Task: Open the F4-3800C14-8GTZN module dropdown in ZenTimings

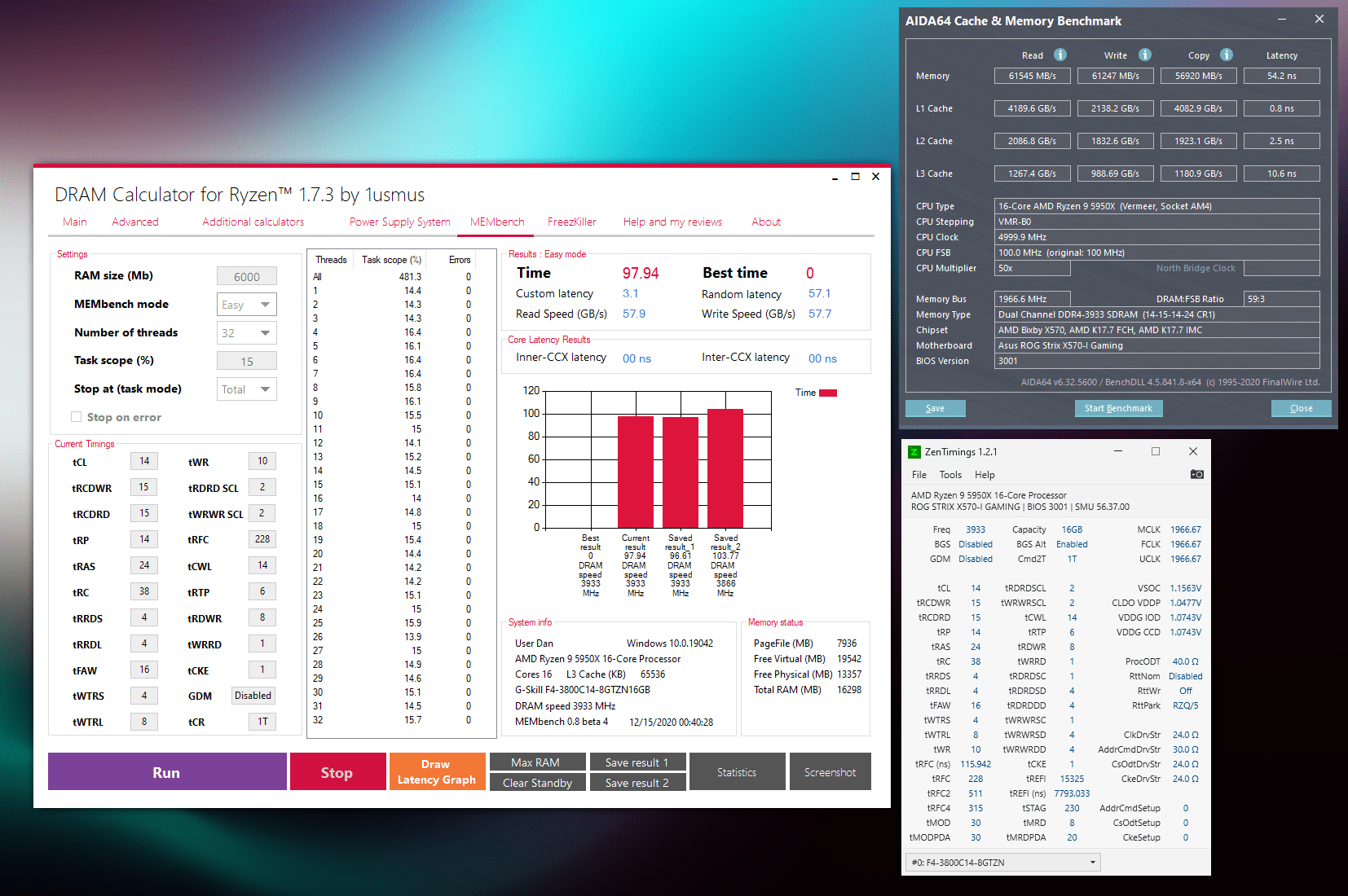Action: click(x=1003, y=862)
